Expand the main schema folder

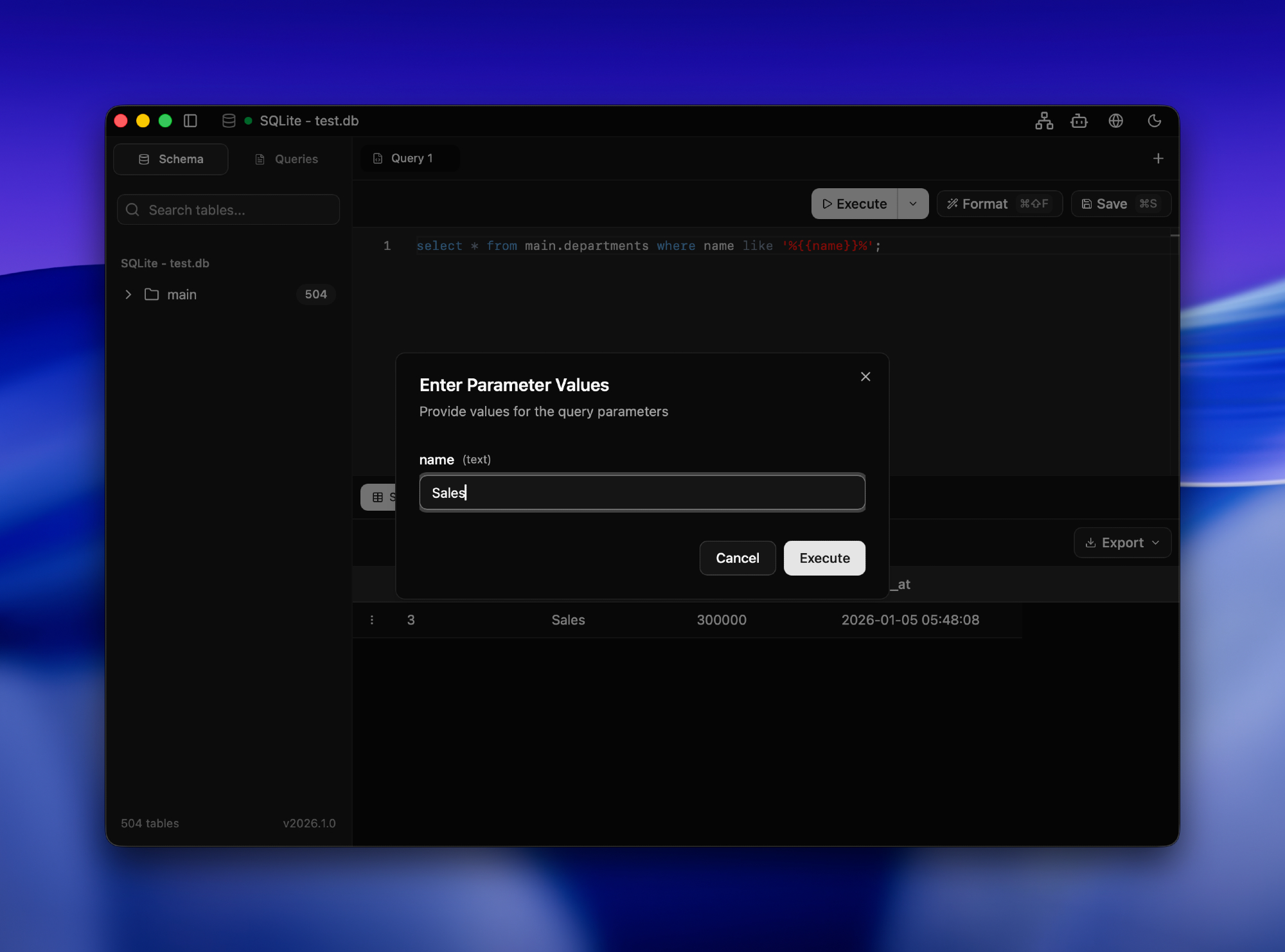click(128, 295)
